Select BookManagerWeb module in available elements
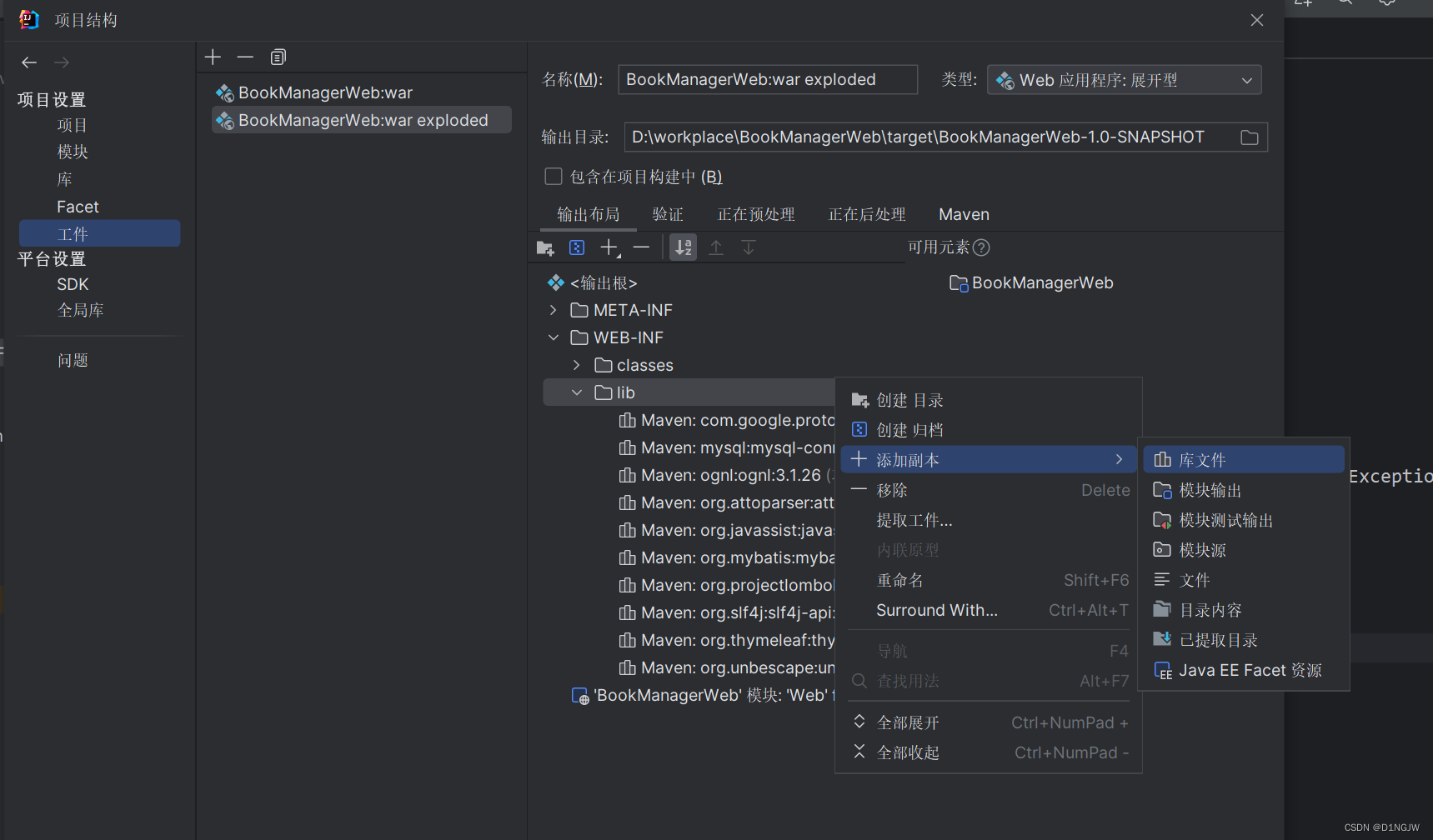The height and width of the screenshot is (840, 1433). pyautogui.click(x=1031, y=283)
